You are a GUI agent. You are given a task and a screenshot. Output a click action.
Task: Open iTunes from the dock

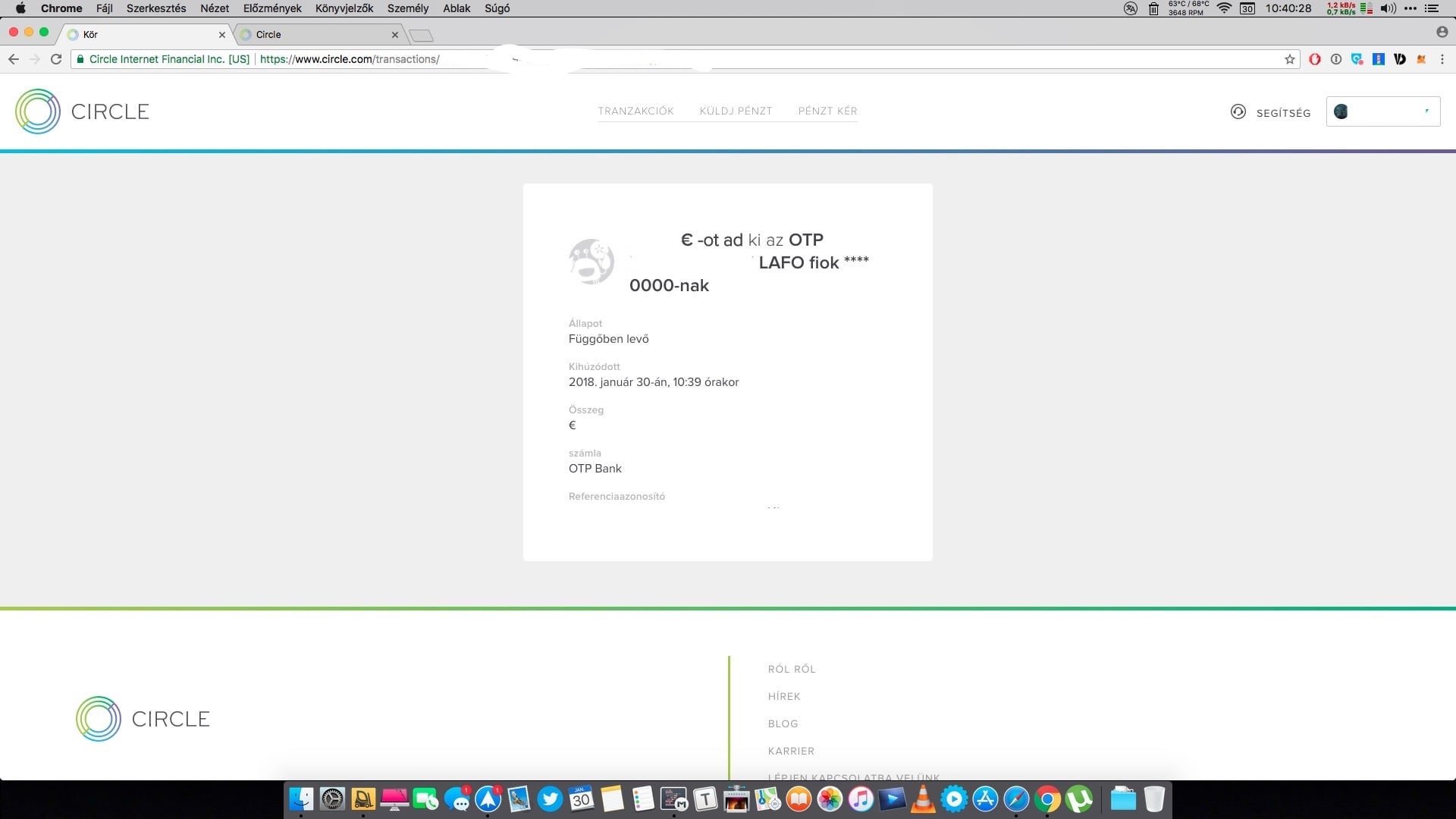coord(861,799)
